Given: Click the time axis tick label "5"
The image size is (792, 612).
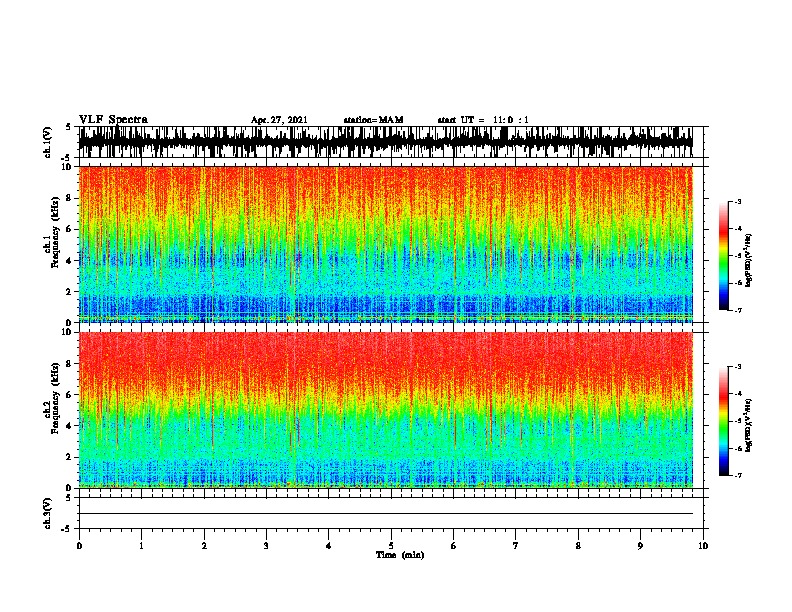Looking at the screenshot, I should pyautogui.click(x=391, y=546).
